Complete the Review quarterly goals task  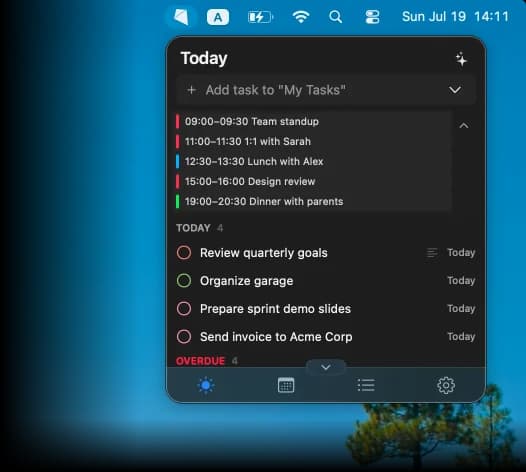click(x=184, y=253)
